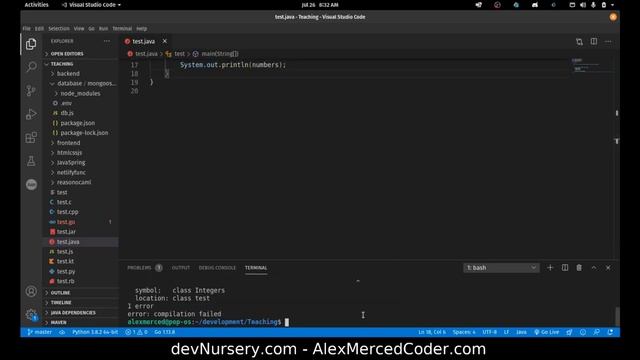640x360 pixels.
Task: Open test.kt file
Action: click(81, 261)
